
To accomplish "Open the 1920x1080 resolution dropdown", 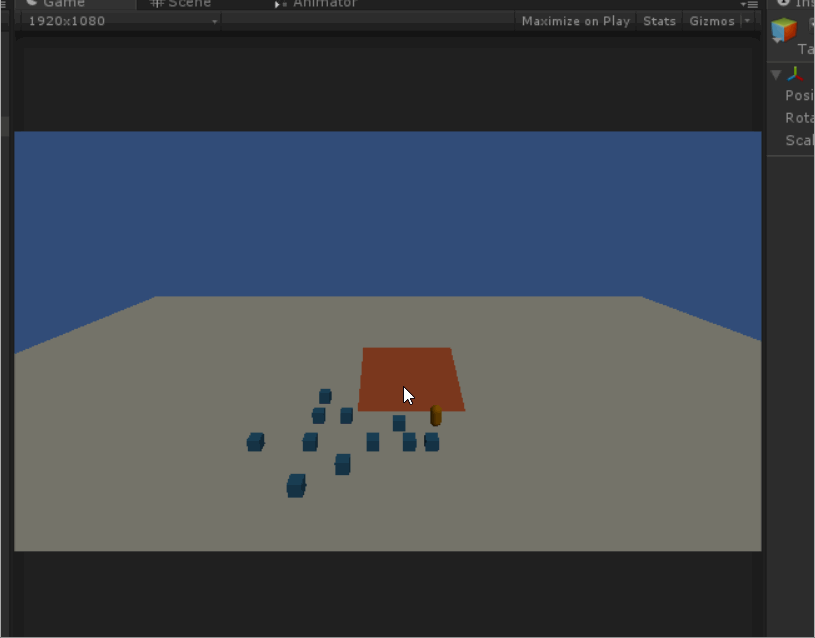I will coord(121,21).
